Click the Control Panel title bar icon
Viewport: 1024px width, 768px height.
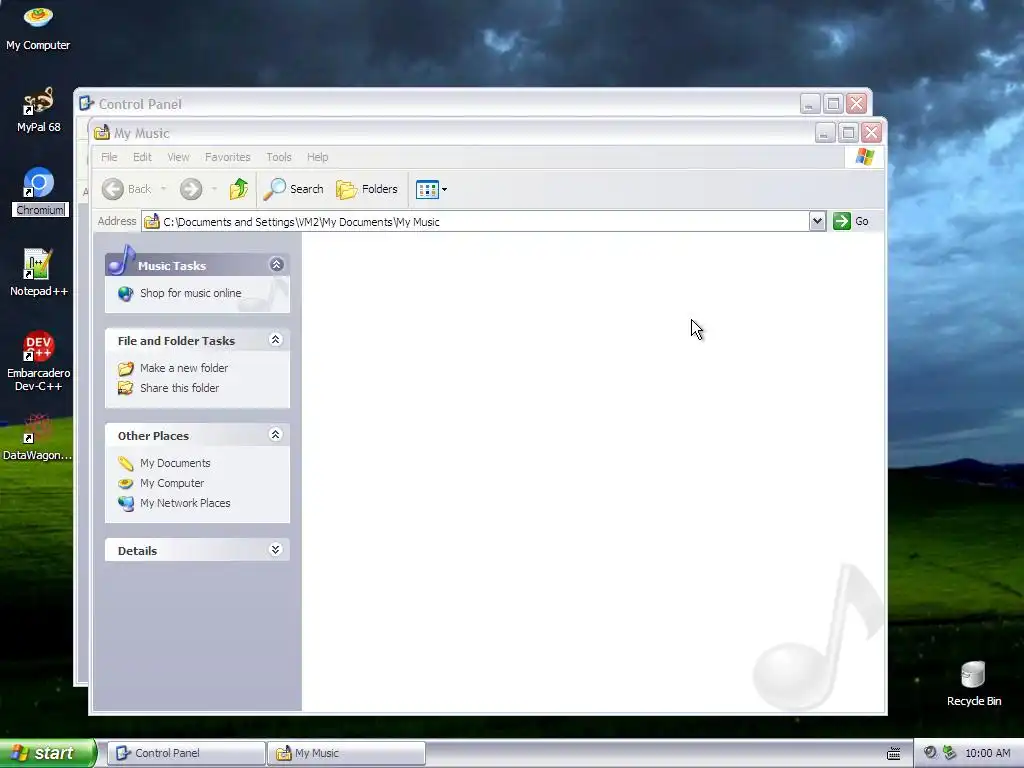(86, 104)
